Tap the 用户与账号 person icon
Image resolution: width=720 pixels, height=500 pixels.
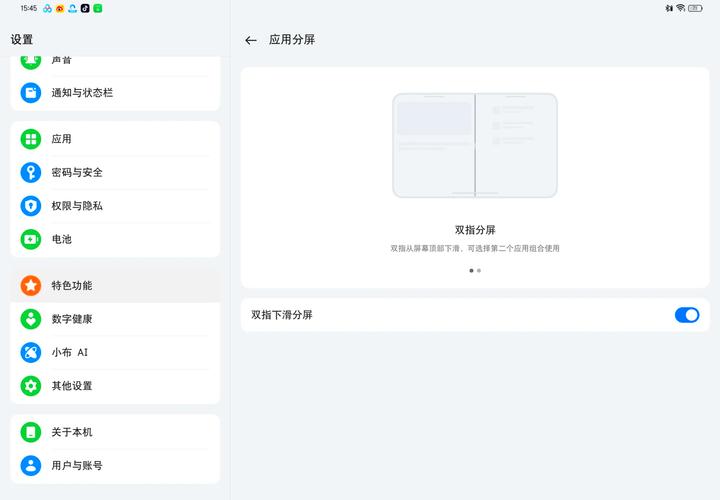click(31, 466)
